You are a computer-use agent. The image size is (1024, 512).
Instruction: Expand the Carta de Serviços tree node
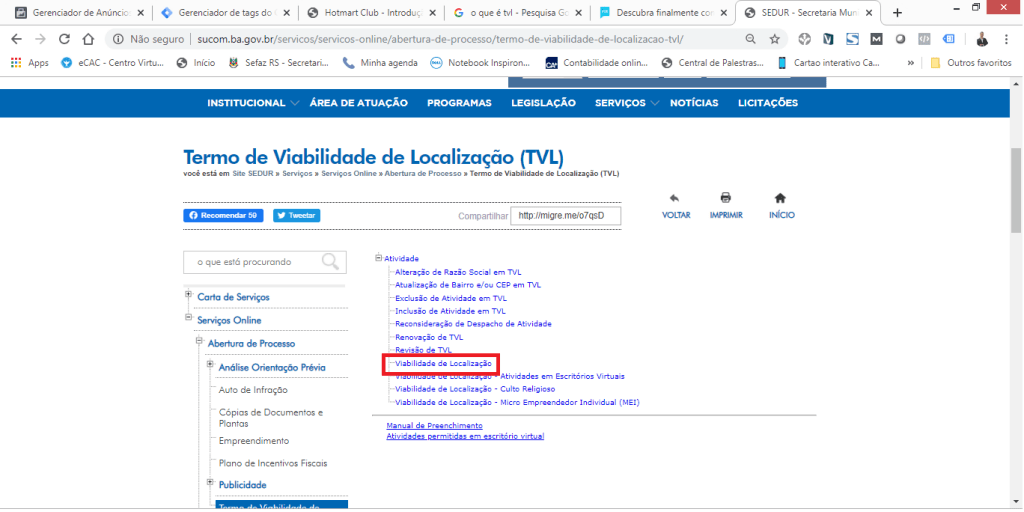click(189, 295)
